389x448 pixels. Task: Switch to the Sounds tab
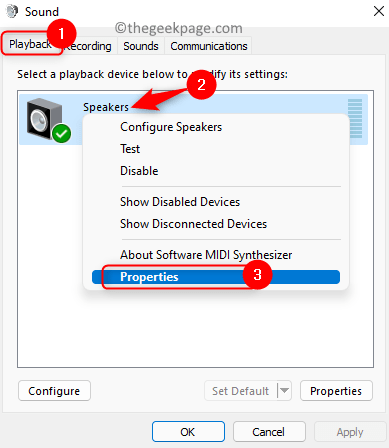click(x=141, y=46)
